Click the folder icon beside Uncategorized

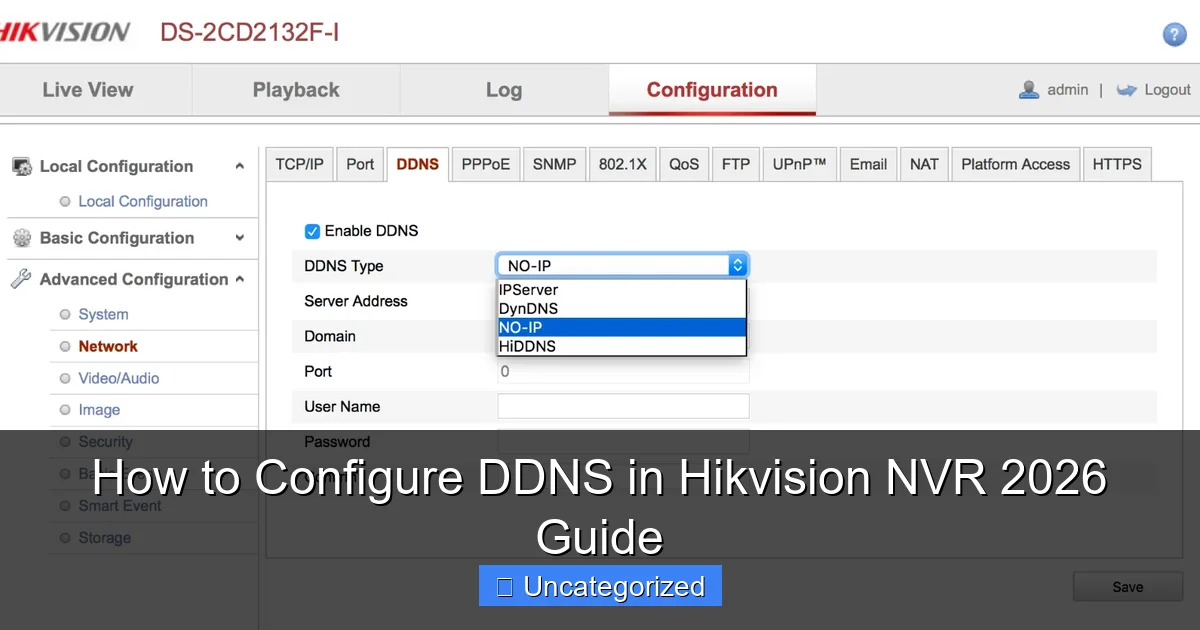tap(505, 586)
